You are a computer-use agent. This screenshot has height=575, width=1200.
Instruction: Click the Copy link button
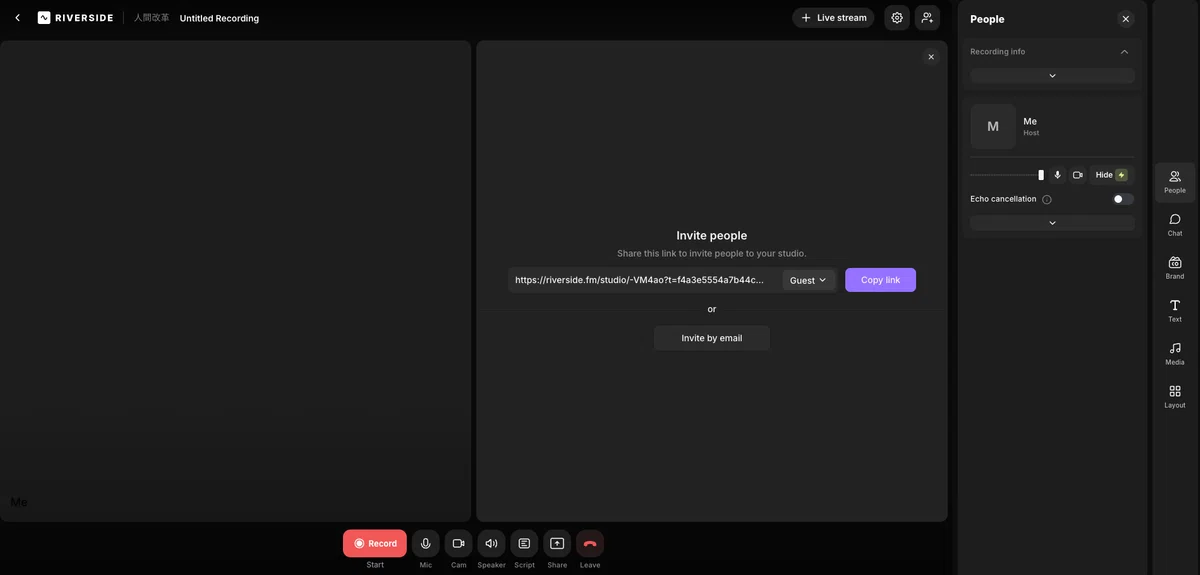pos(880,280)
